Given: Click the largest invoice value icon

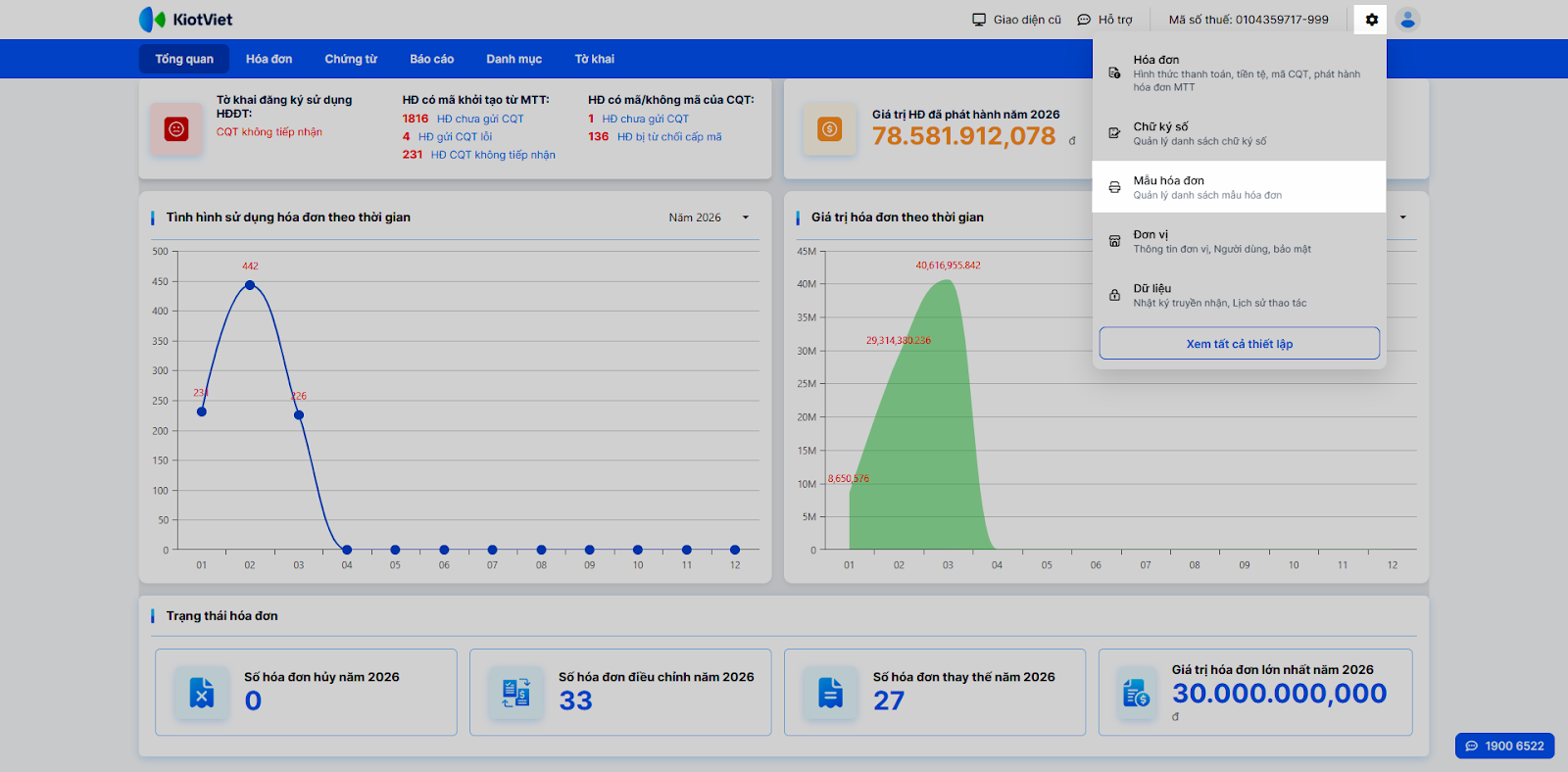Looking at the screenshot, I should tap(1137, 693).
